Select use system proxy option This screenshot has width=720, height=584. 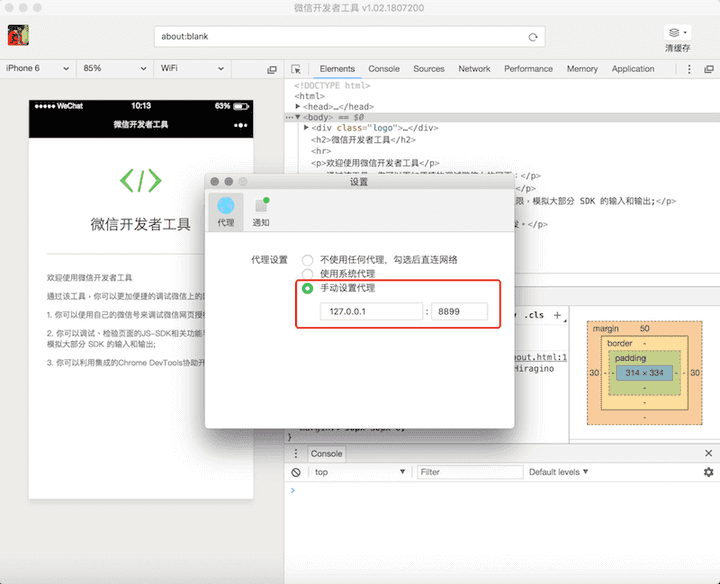click(x=307, y=274)
